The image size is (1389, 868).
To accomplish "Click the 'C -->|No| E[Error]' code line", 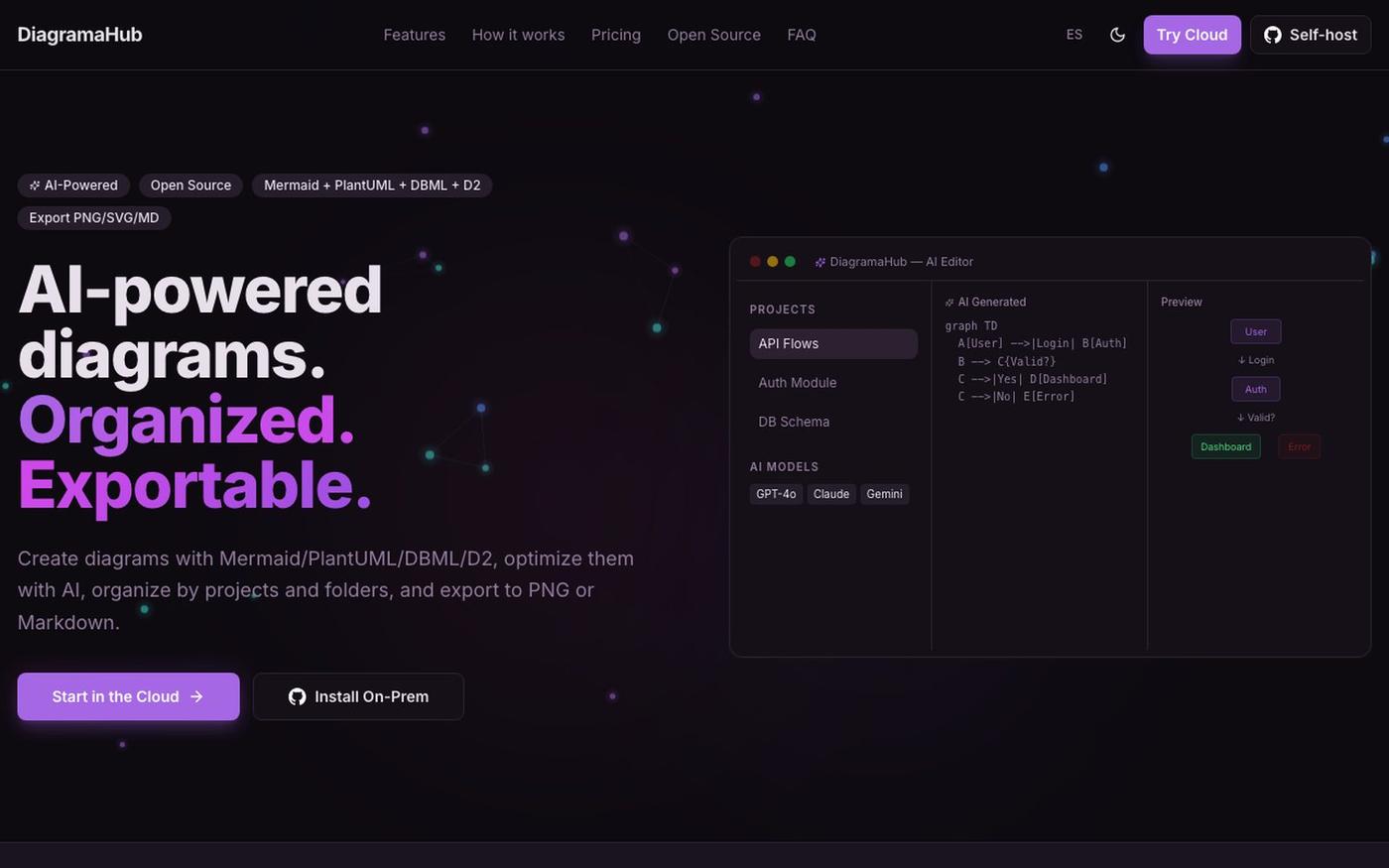I will tap(1016, 397).
